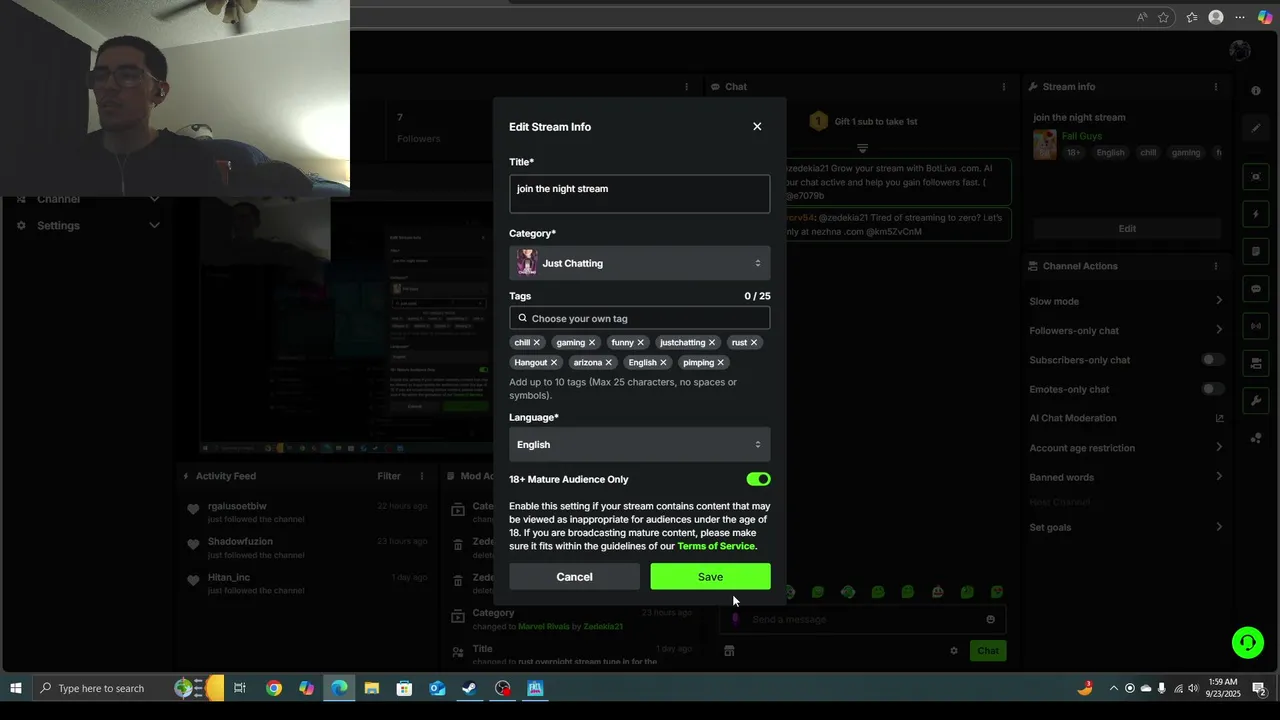This screenshot has width=1280, height=720.
Task: Open File Explorer from the taskbar
Action: click(x=372, y=688)
